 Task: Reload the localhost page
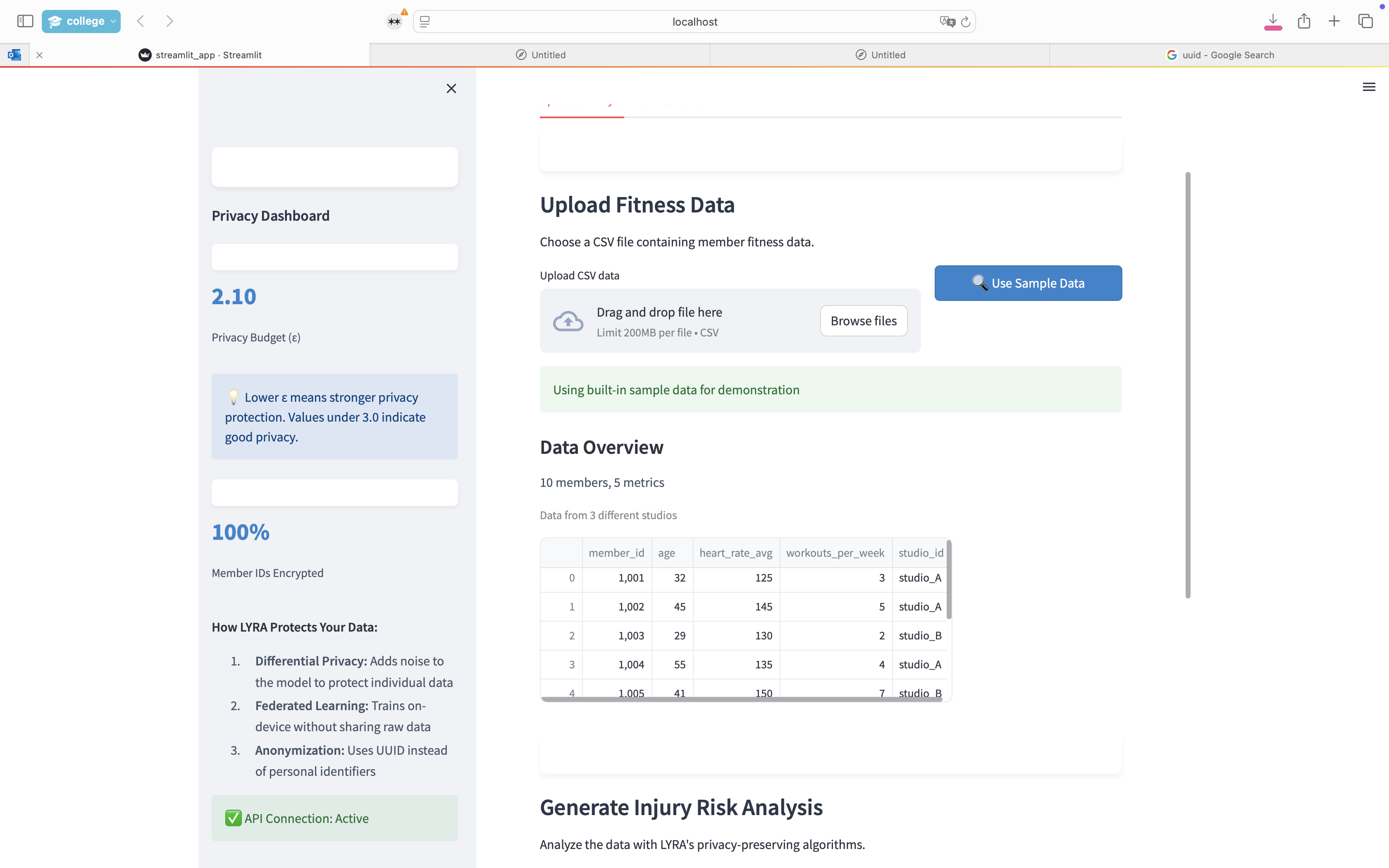tap(965, 22)
